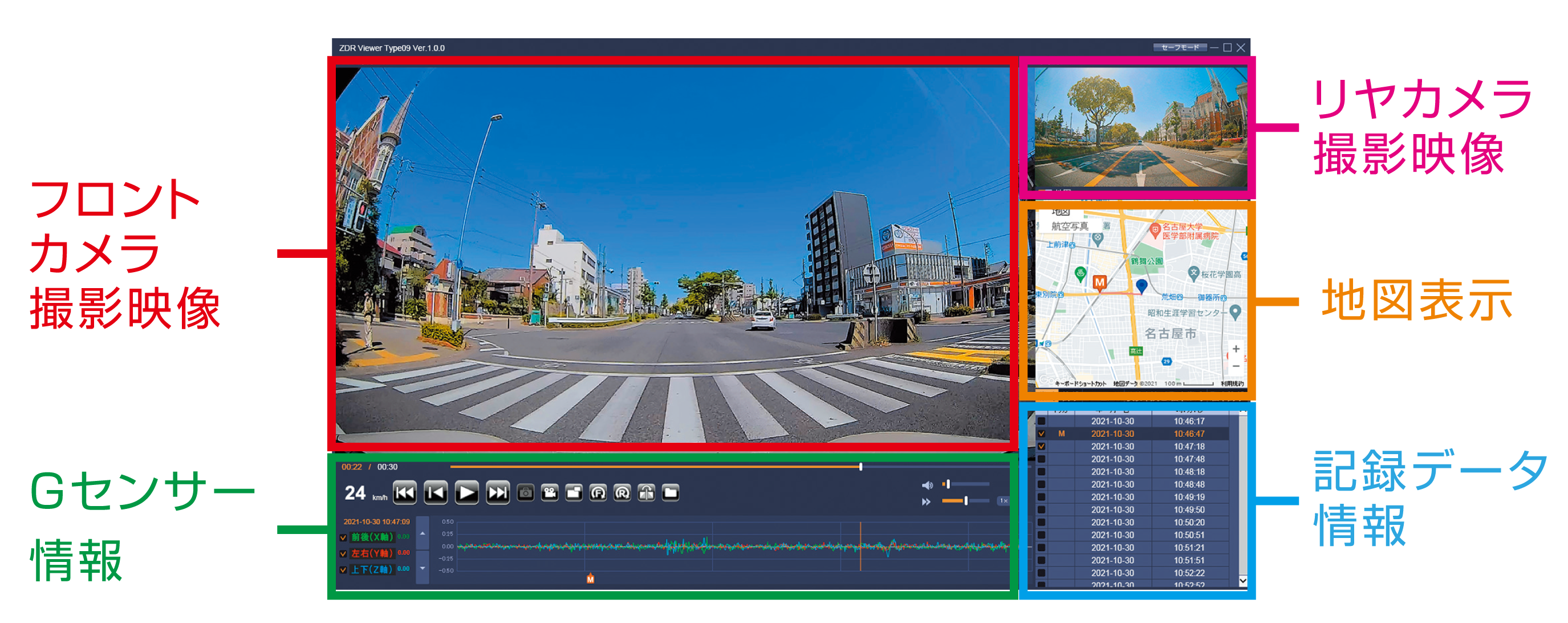This screenshot has height=623, width=1568.
Task: Switch to front camera (F) view
Action: point(598,493)
